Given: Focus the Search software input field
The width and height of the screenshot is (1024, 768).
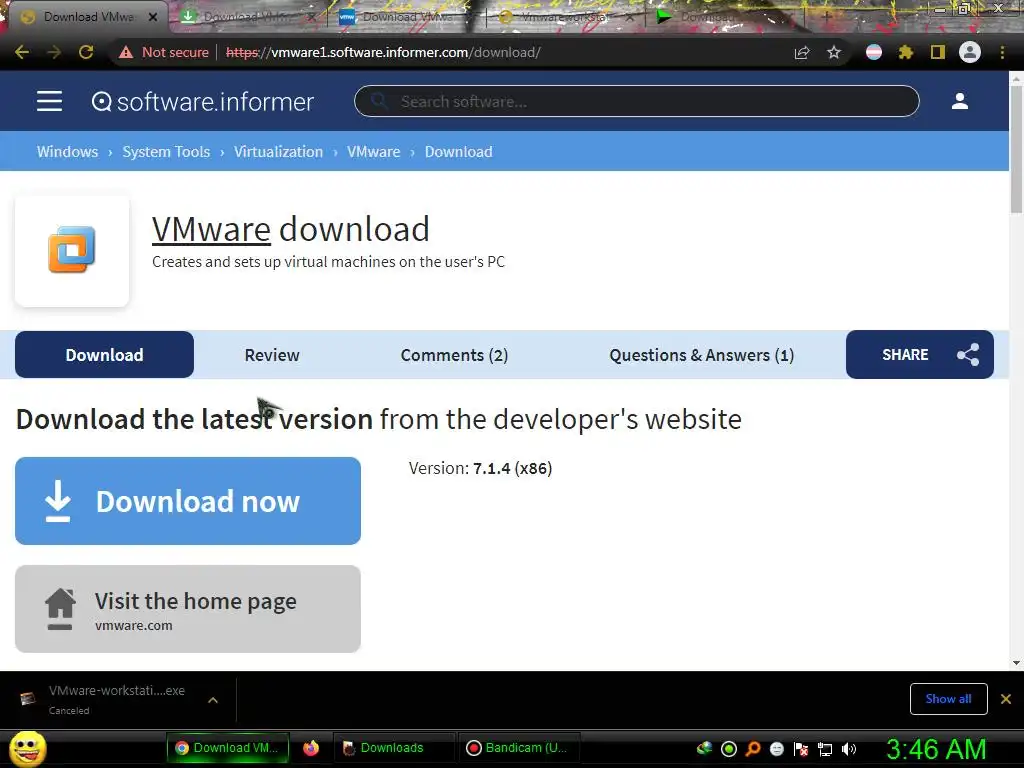Looking at the screenshot, I should coord(637,101).
